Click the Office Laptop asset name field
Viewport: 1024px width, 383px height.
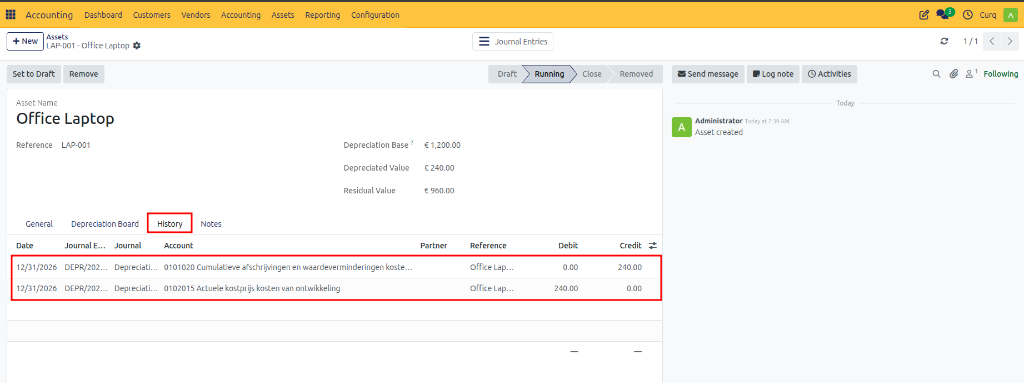point(65,118)
